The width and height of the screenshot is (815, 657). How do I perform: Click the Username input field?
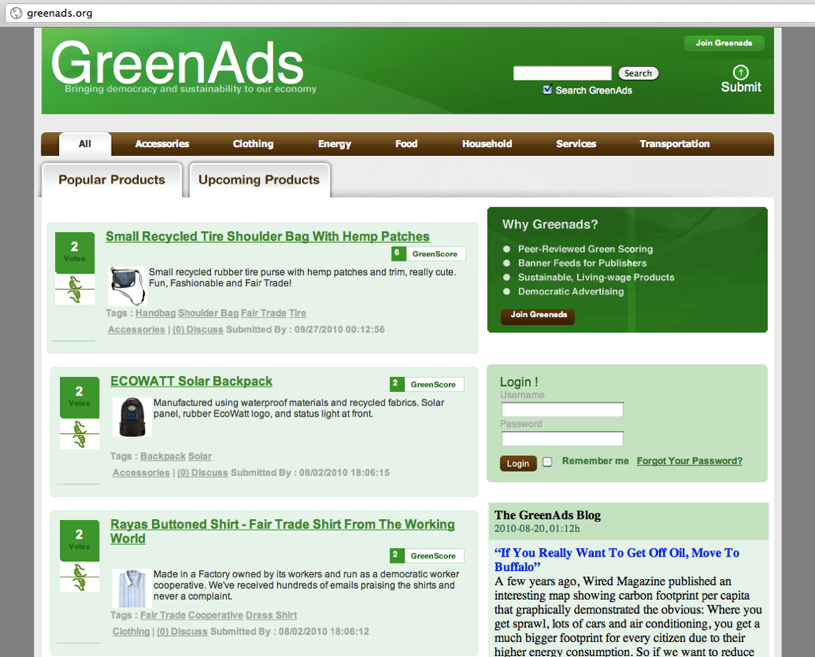561,410
